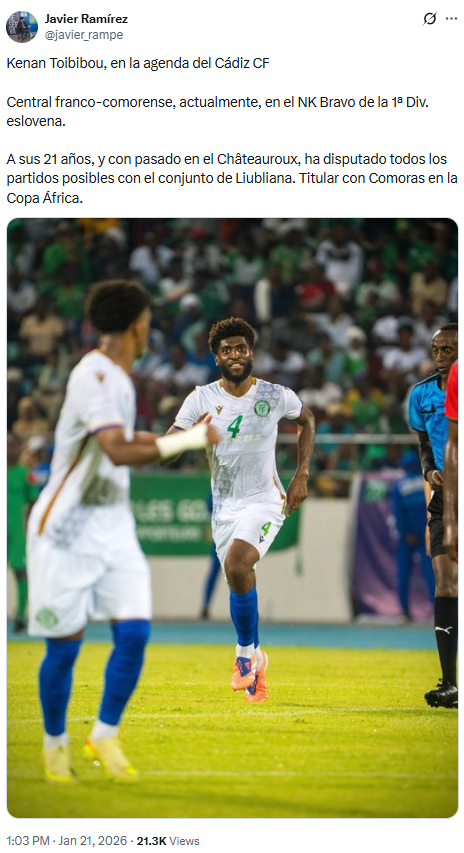
Task: Click the blurred foreground player's bandaged wrist
Action: coord(182,440)
